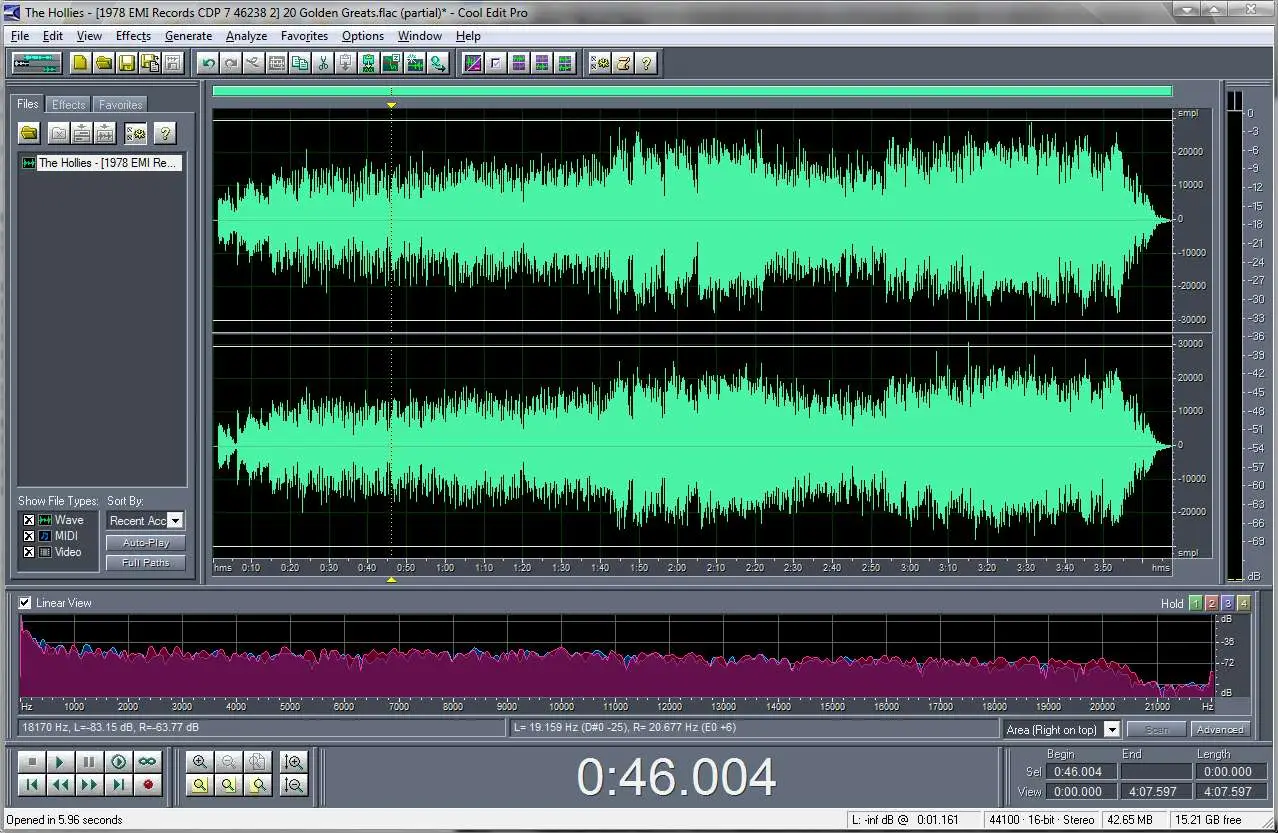Toggle Hold button 3 in frequency analysis
The image size is (1278, 833).
pyautogui.click(x=1228, y=603)
